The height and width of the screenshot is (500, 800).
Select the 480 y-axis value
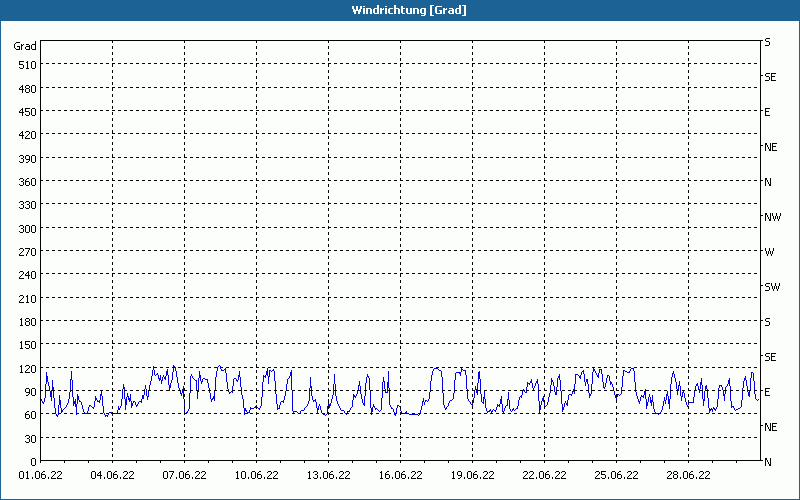point(27,89)
